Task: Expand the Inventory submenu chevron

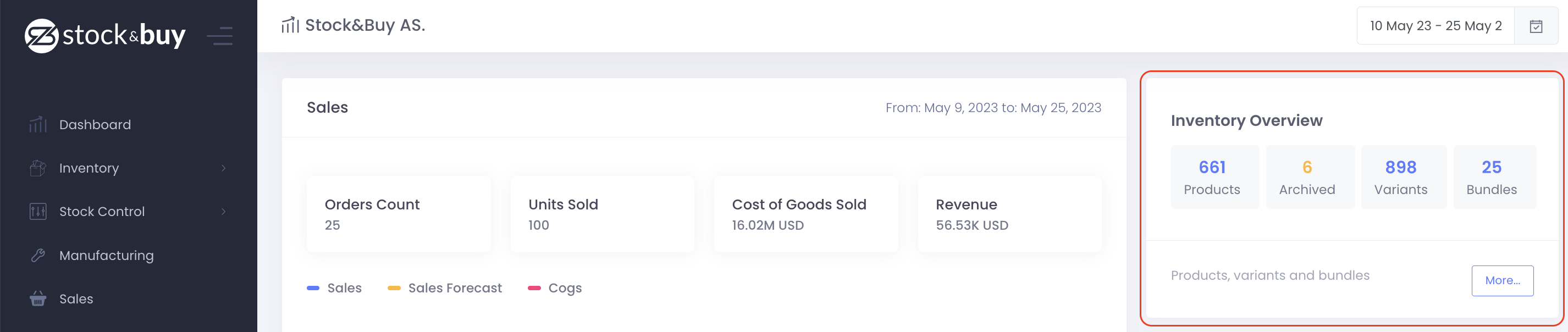Action: point(223,168)
